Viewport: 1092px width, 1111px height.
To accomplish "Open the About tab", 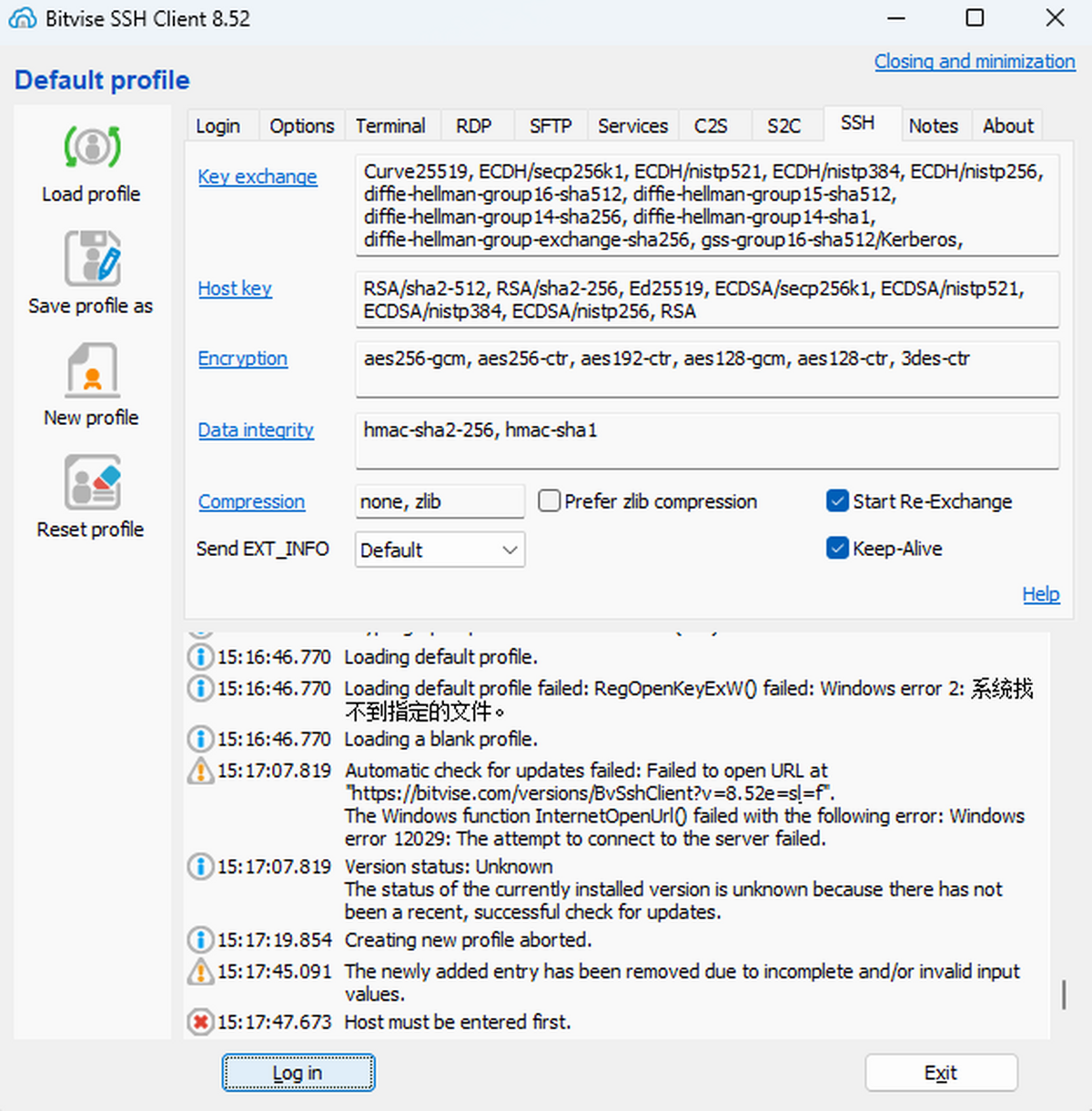I will click(1008, 126).
